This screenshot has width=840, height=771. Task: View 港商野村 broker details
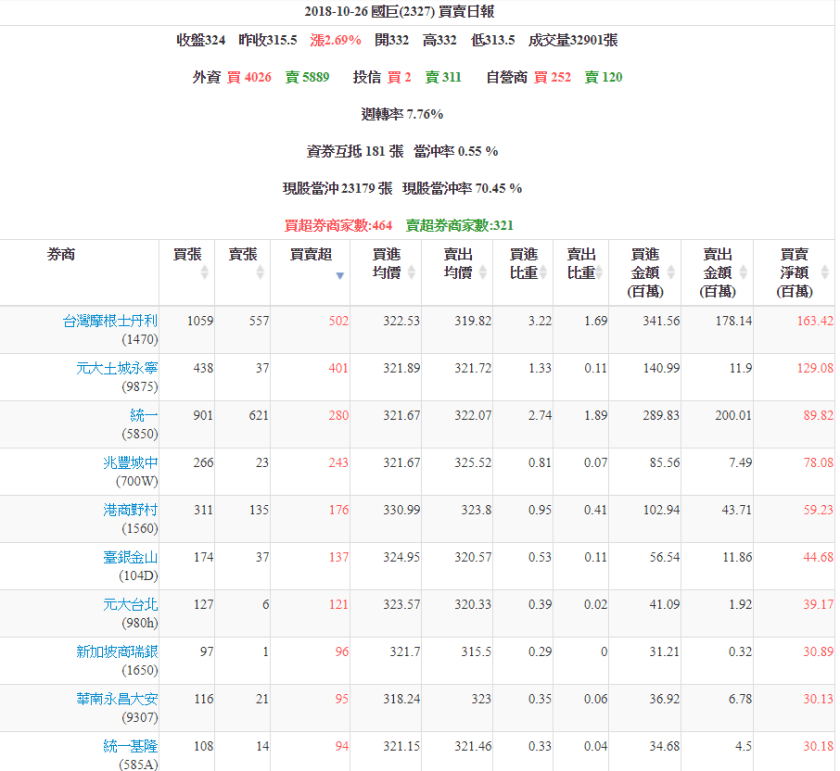130,510
